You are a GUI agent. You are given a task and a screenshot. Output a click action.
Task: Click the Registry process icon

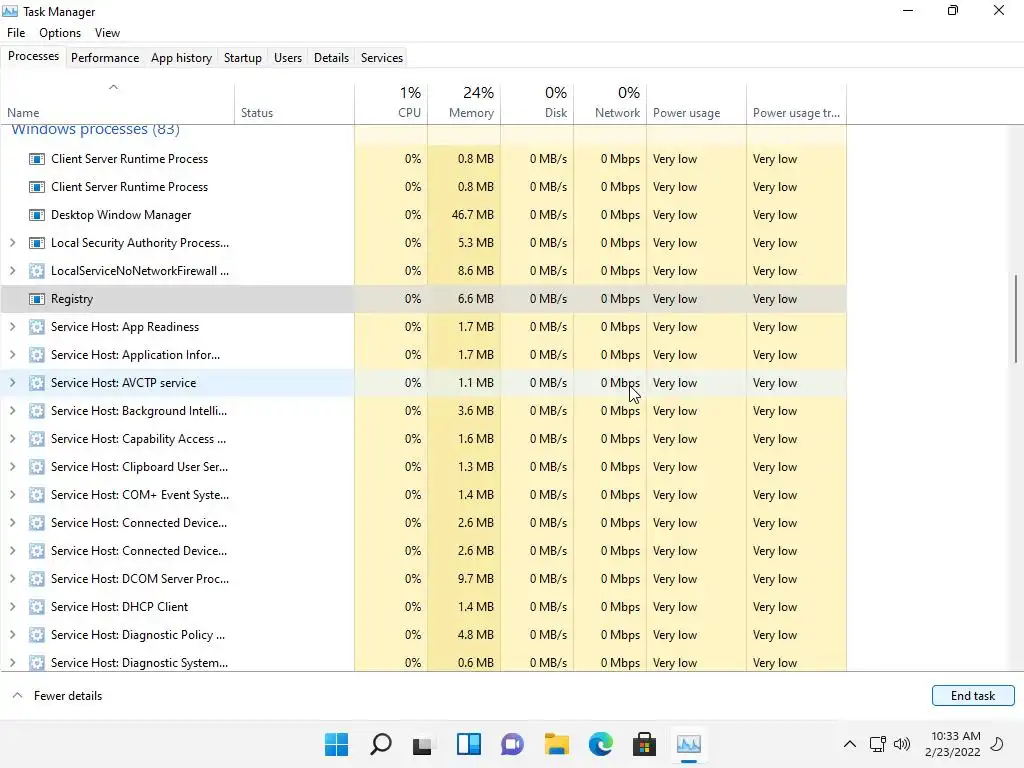click(x=37, y=299)
